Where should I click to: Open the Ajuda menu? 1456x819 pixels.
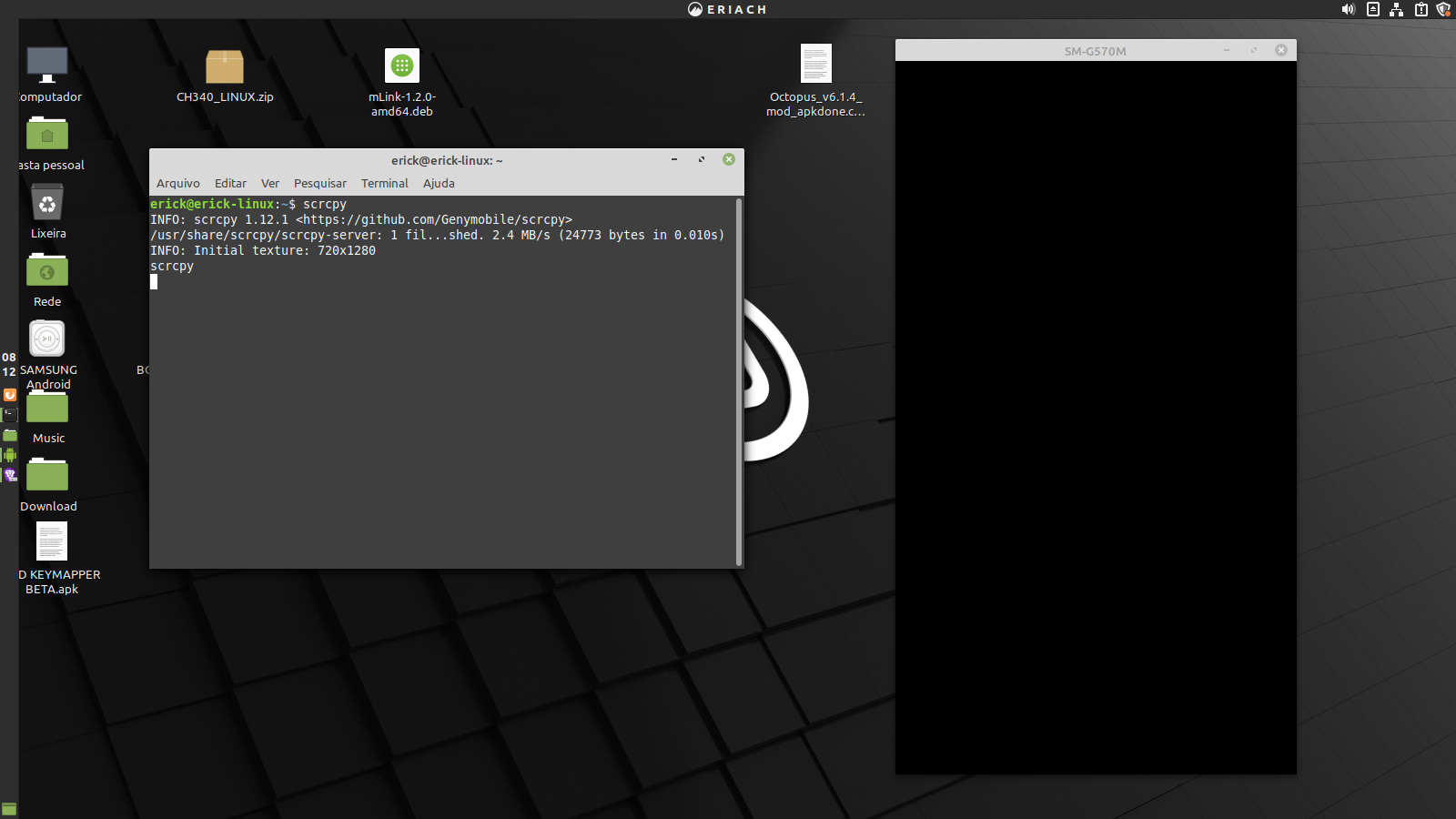(x=439, y=183)
